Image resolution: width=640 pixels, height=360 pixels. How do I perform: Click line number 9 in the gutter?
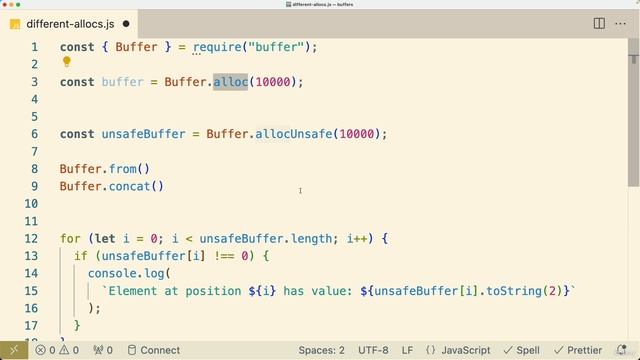coord(35,187)
